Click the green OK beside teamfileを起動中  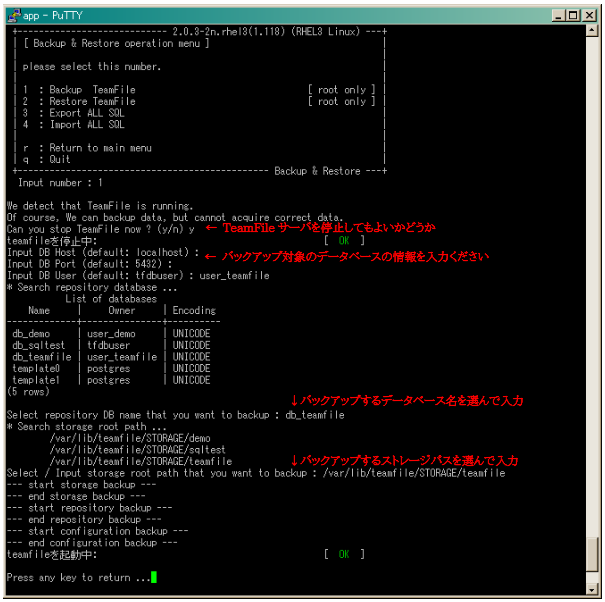pyautogui.click(x=344, y=553)
